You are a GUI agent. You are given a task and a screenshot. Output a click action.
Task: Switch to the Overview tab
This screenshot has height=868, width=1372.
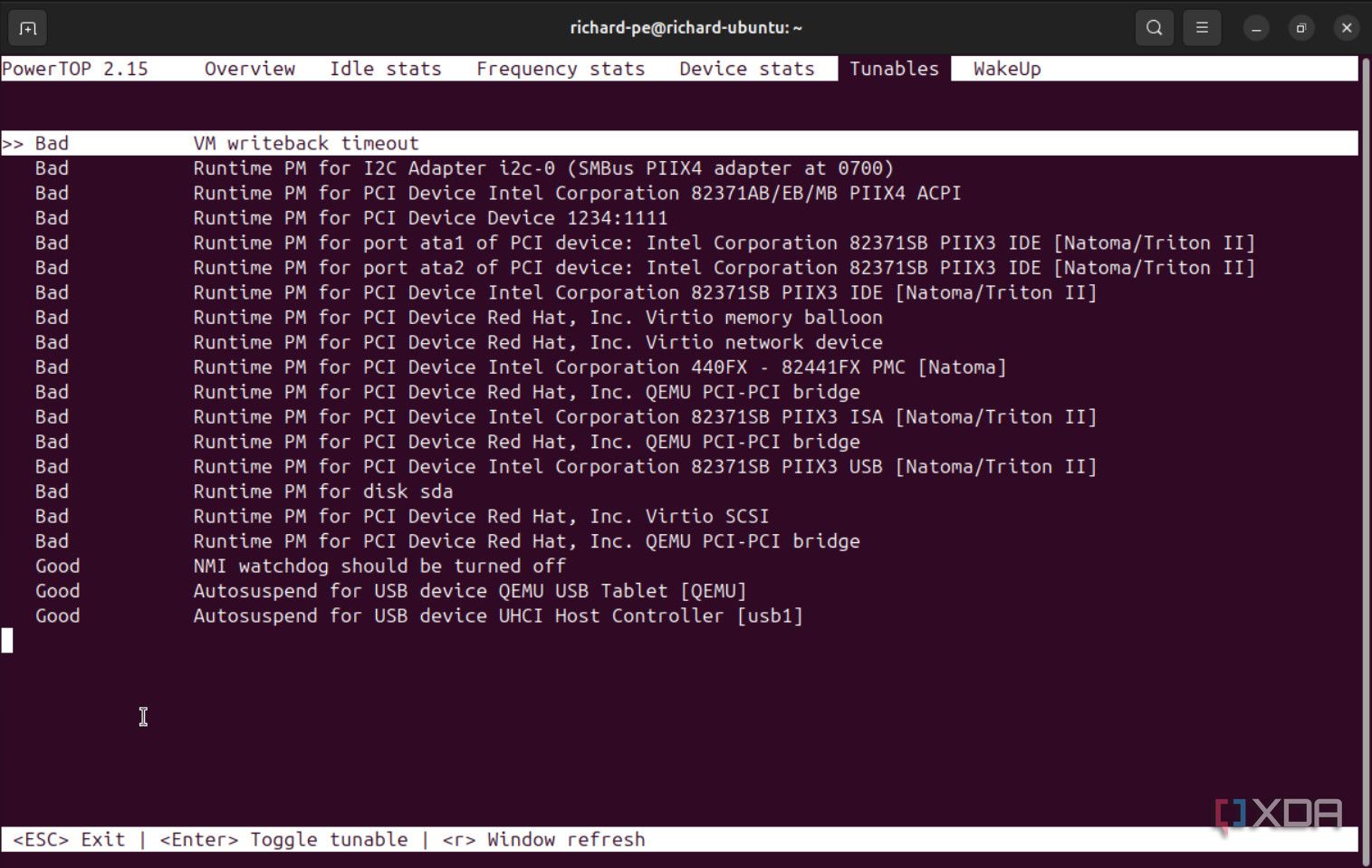point(250,69)
